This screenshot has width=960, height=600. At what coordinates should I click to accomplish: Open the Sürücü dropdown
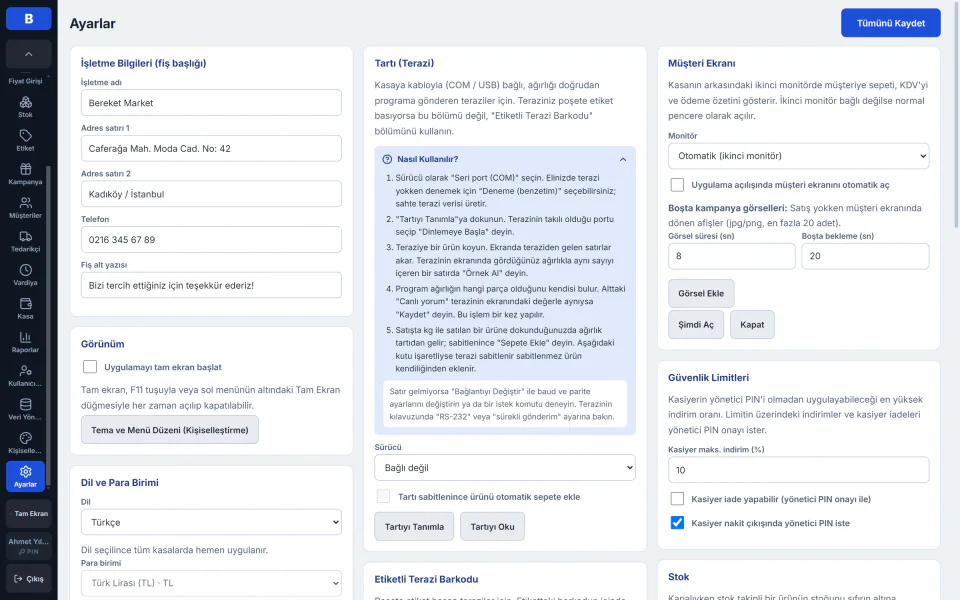(x=505, y=468)
